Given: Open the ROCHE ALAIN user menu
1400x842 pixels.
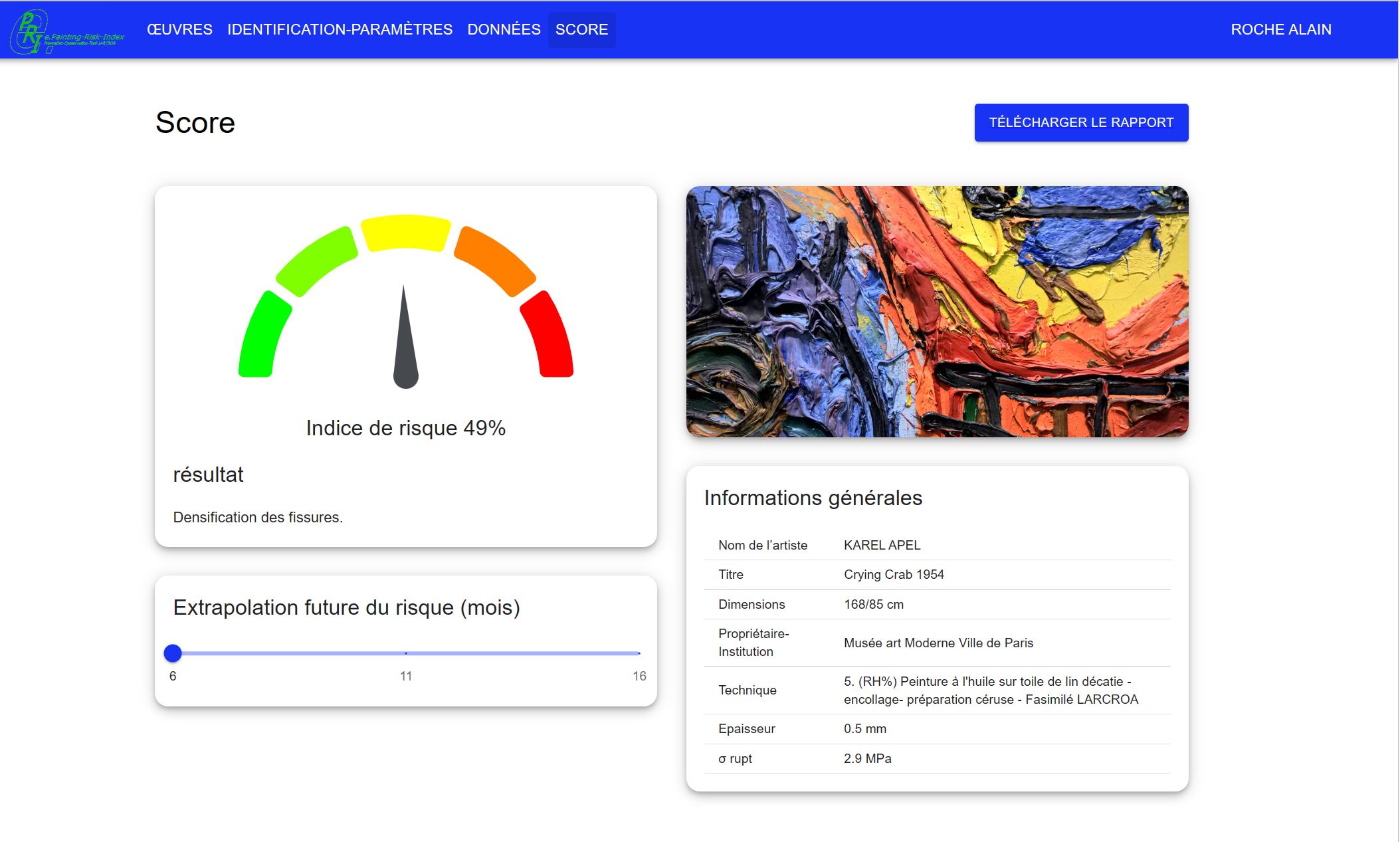Looking at the screenshot, I should pyautogui.click(x=1280, y=29).
